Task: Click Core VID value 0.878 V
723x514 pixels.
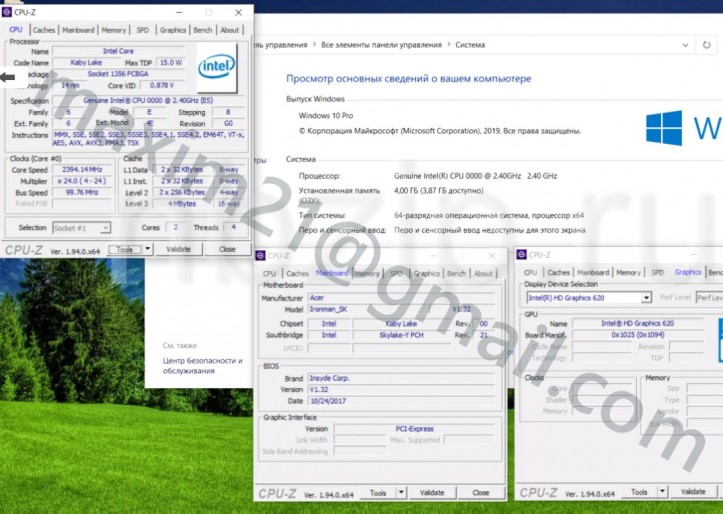Action: pyautogui.click(x=162, y=85)
